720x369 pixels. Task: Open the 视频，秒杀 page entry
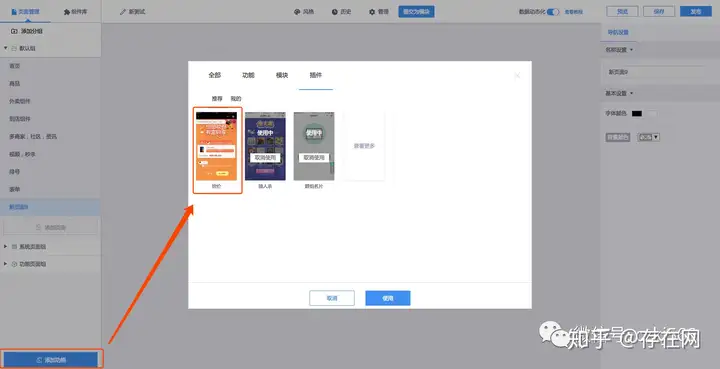(x=51, y=154)
